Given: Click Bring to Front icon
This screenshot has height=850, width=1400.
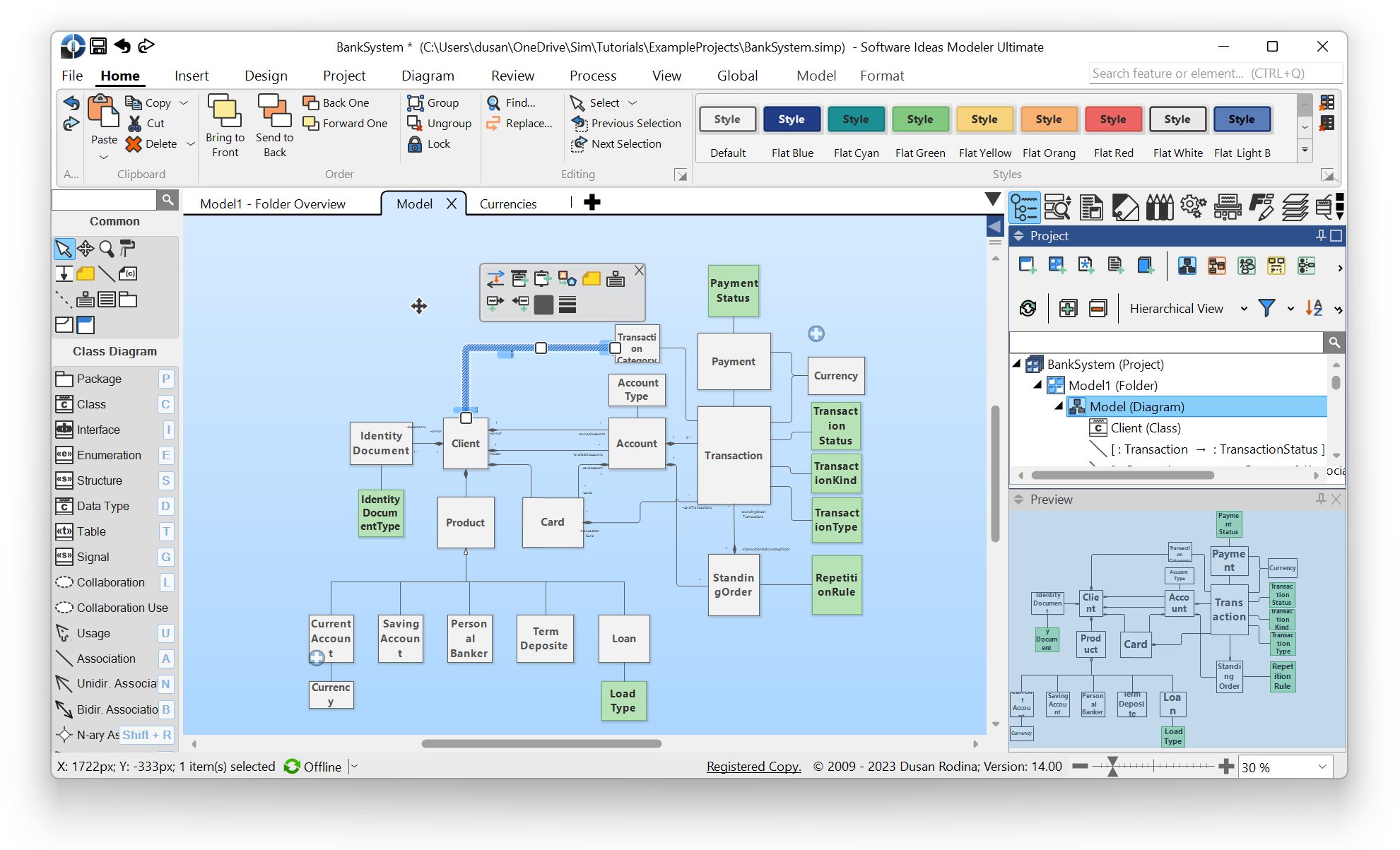Looking at the screenshot, I should coord(225,111).
